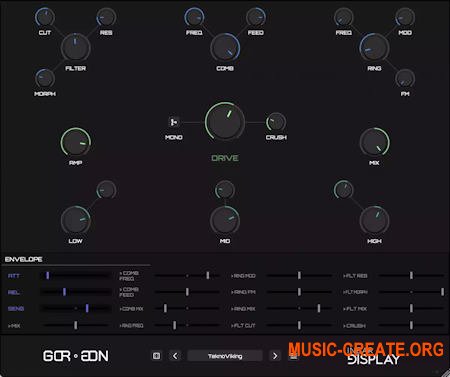Viewport: 450px width, 377px height.
Task: Move the >RING FM modulation slider
Action: tap(299, 292)
